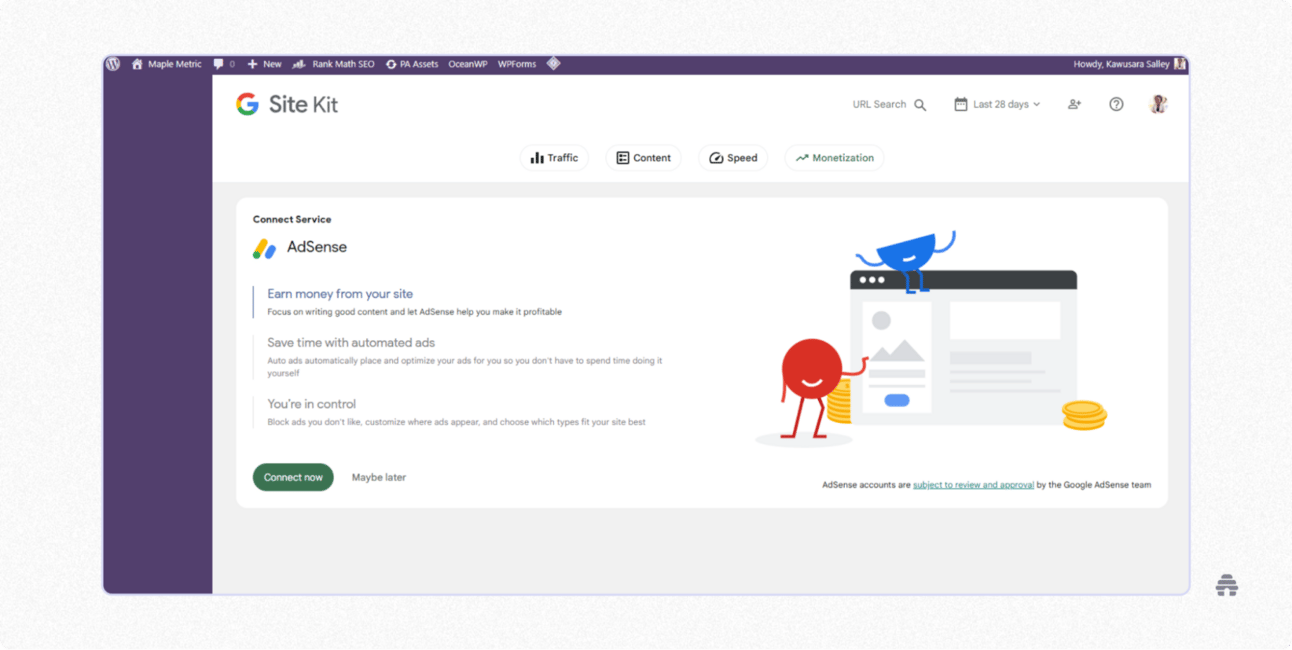Select the AdSense logo icon
Image resolution: width=1292 pixels, height=650 pixels.
pyautogui.click(x=263, y=247)
